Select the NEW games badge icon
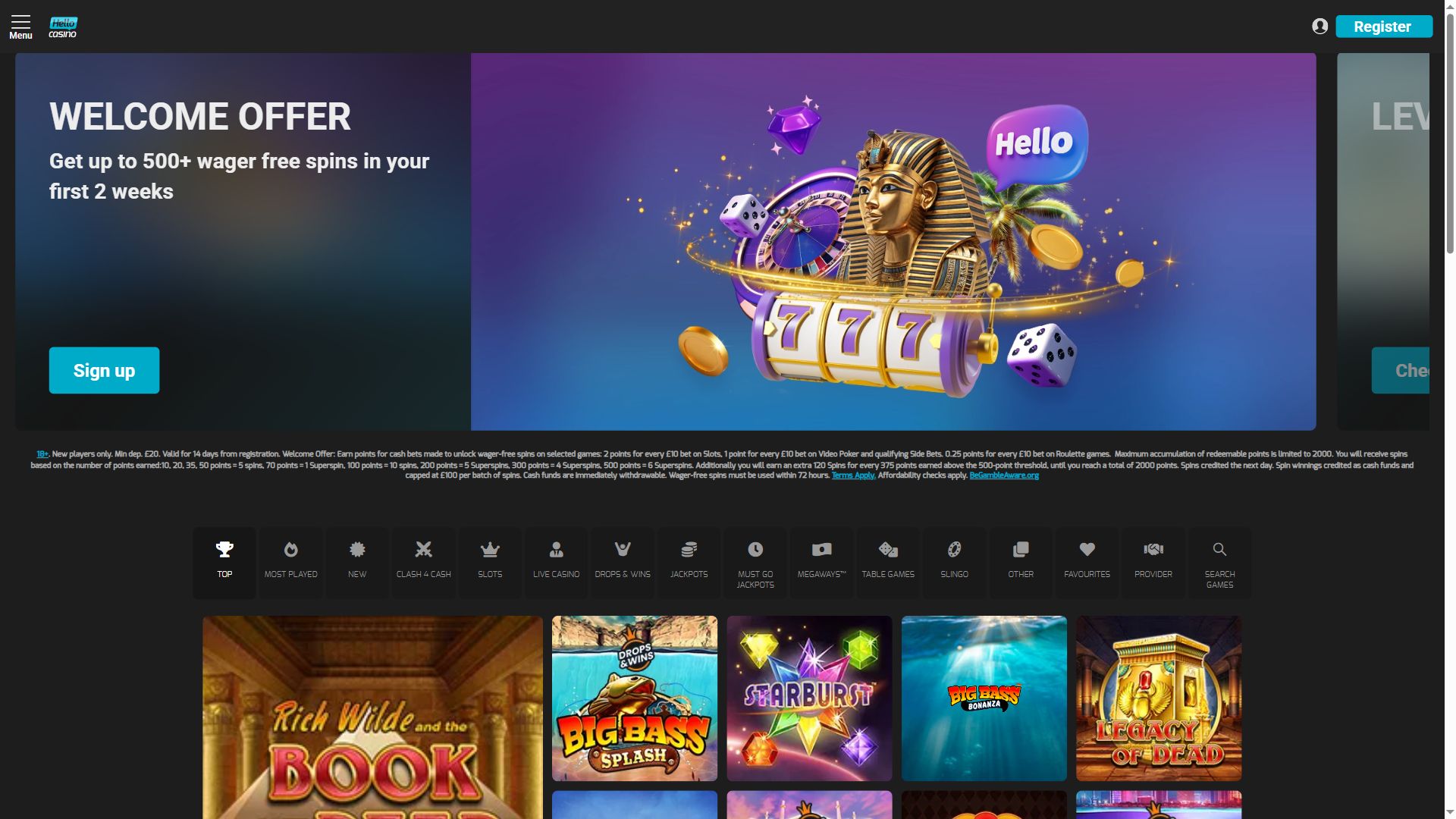1456x819 pixels. (357, 563)
